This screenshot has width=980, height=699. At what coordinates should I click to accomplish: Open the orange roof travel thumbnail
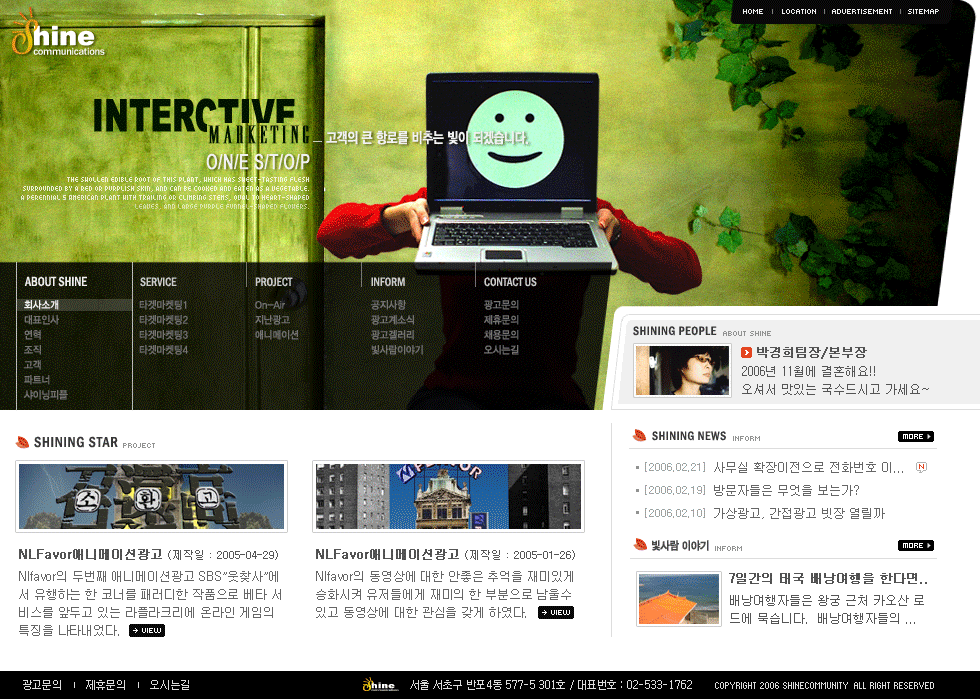click(676, 599)
